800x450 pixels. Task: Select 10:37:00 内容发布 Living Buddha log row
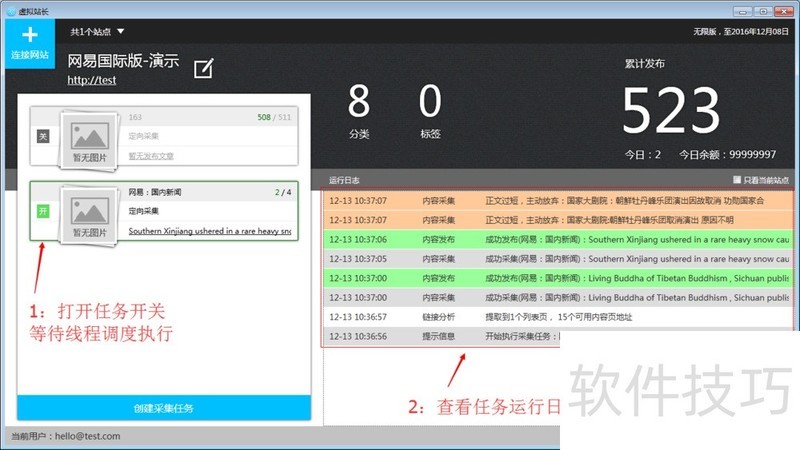coord(558,278)
